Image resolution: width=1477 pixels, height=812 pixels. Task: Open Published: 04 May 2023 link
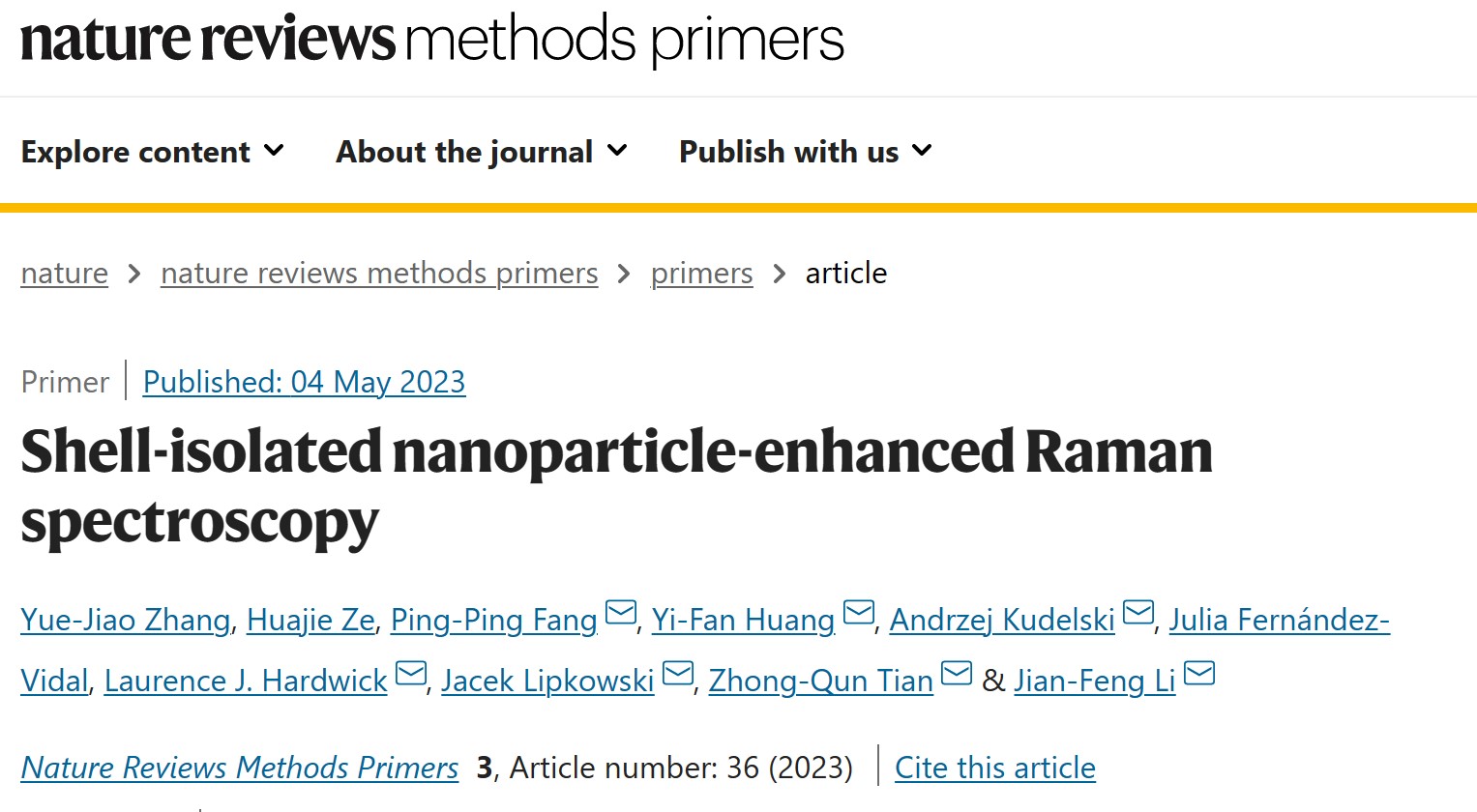coord(304,382)
